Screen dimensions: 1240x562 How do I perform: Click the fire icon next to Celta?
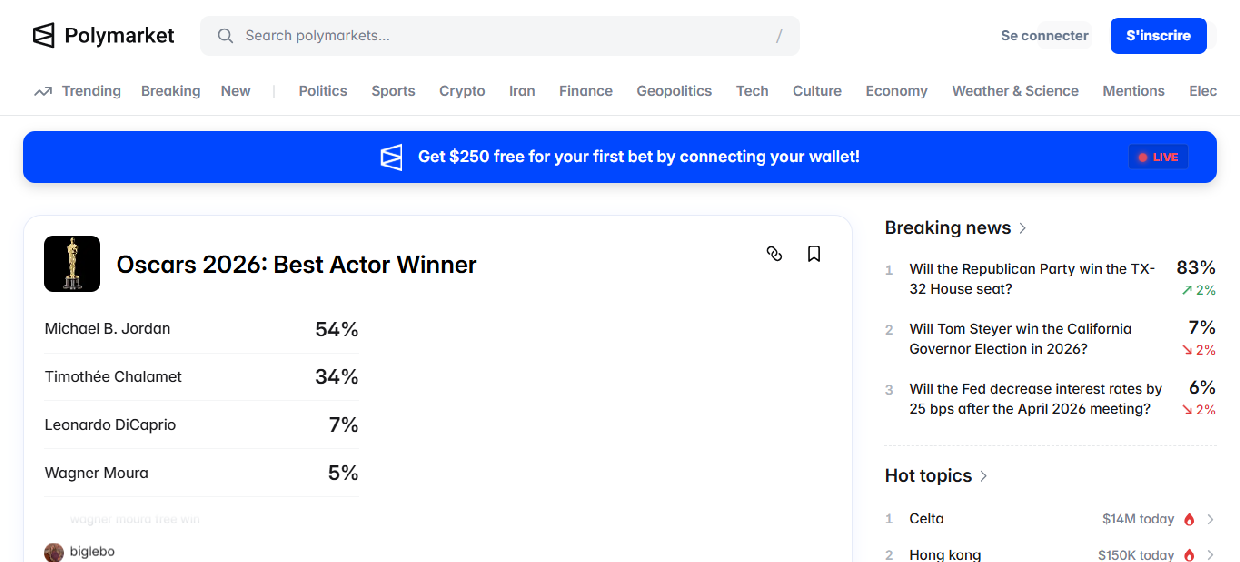point(1189,519)
